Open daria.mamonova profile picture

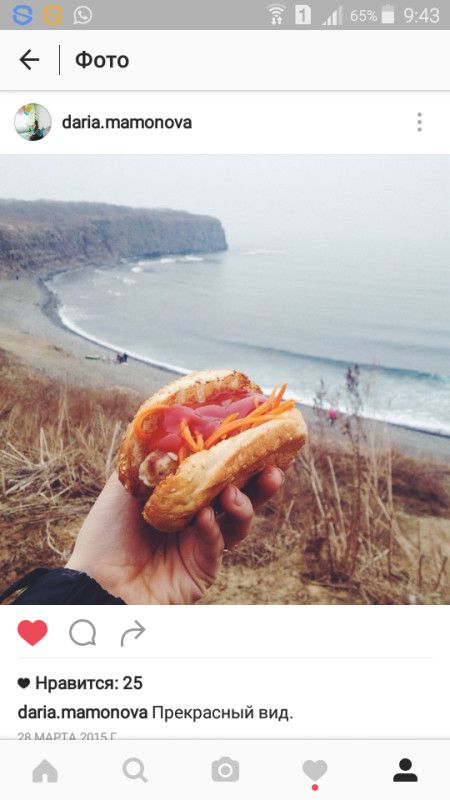pyautogui.click(x=33, y=122)
